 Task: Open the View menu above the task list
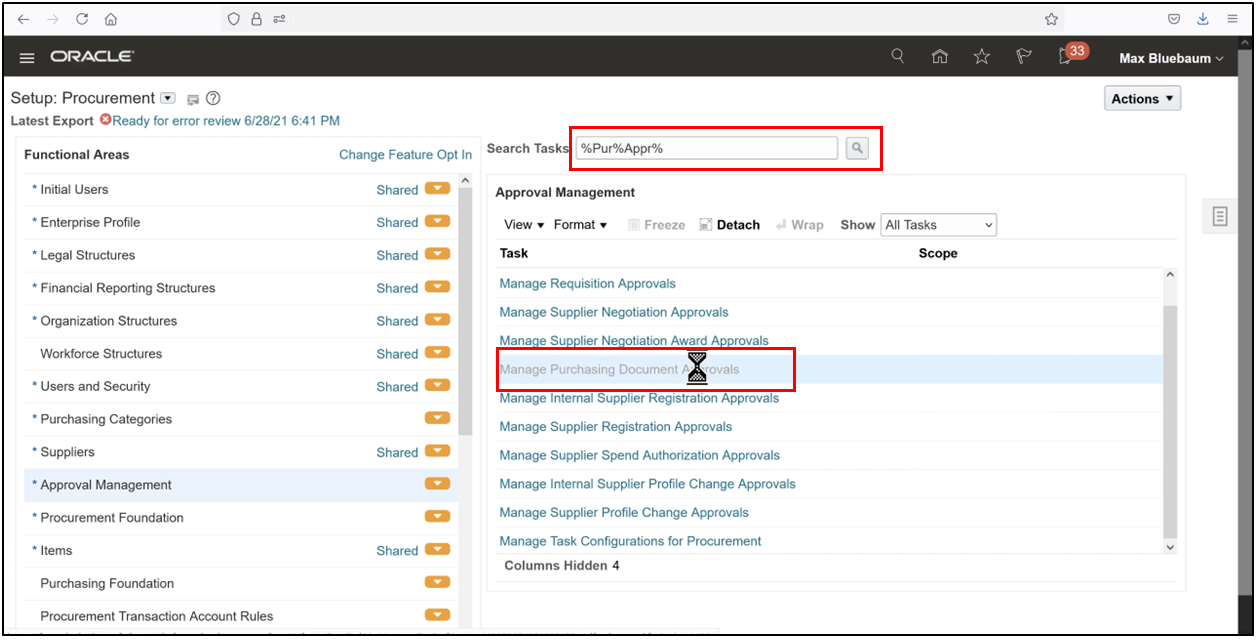tap(522, 224)
